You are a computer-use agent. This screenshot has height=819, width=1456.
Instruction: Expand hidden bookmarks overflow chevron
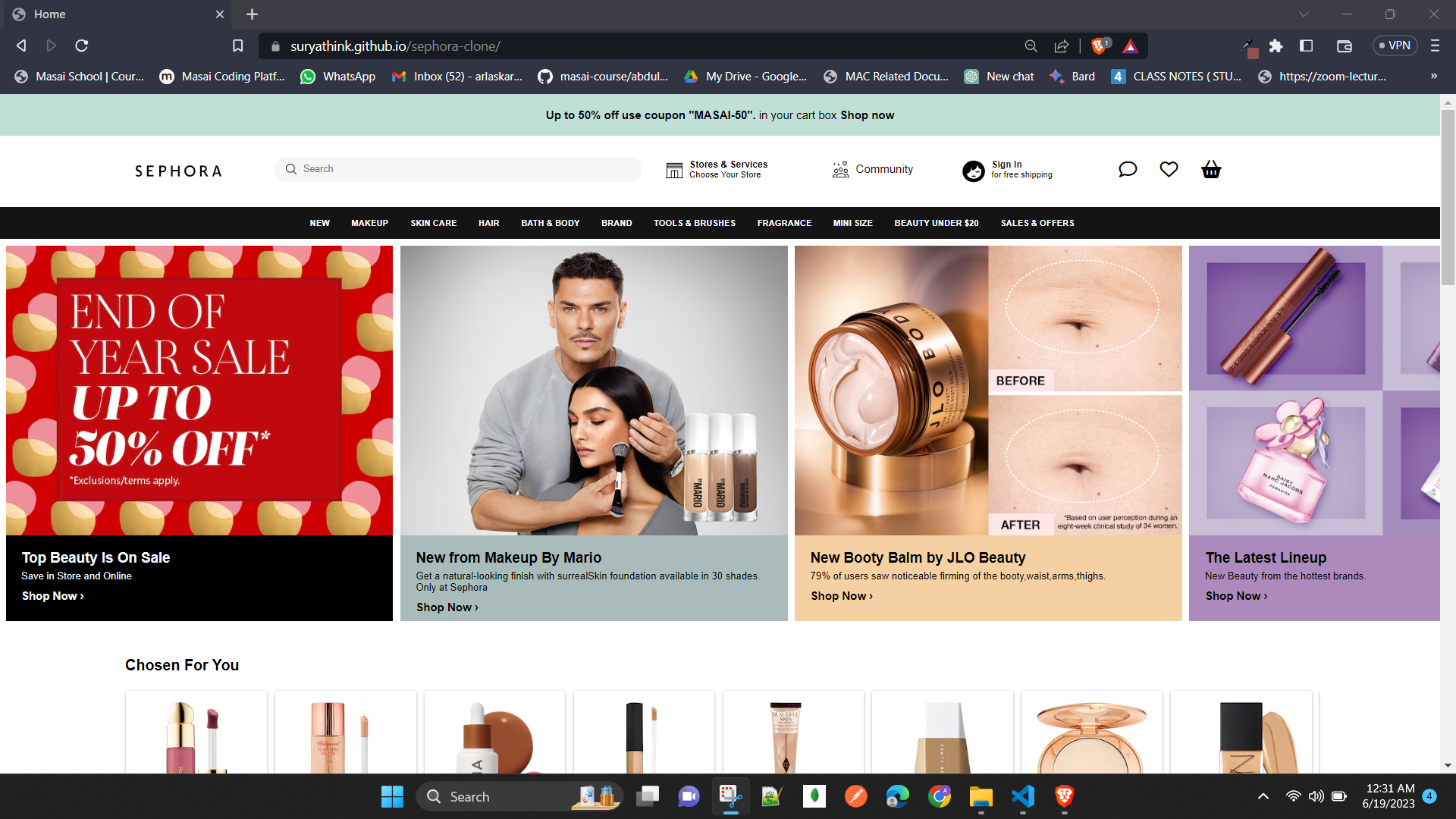(x=1433, y=76)
